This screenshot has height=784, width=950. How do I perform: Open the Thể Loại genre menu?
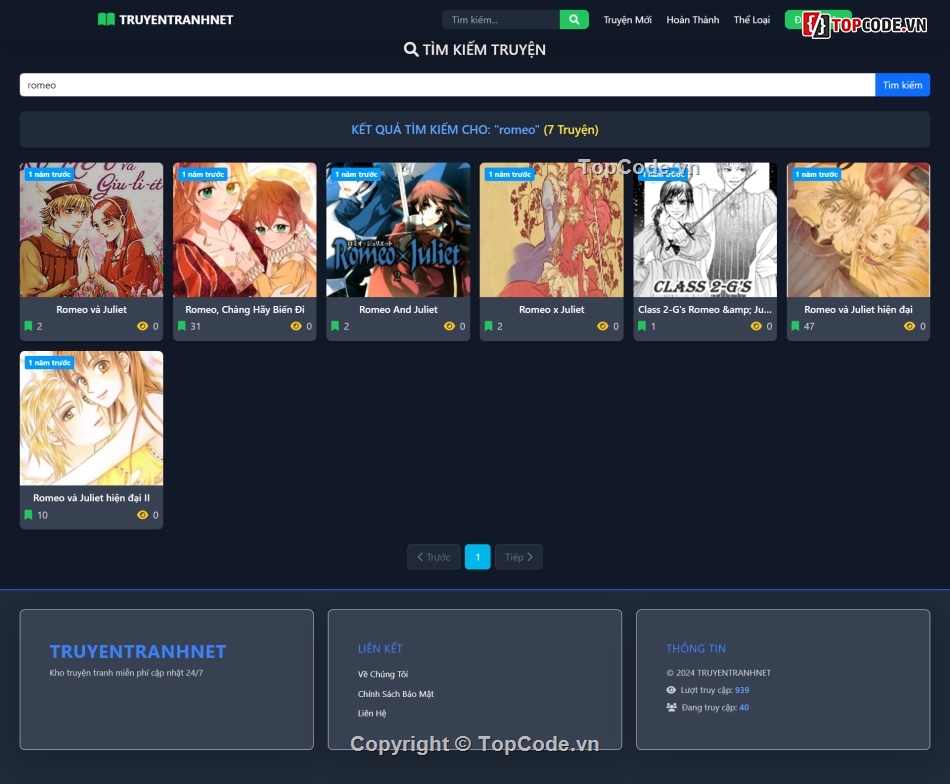point(751,20)
